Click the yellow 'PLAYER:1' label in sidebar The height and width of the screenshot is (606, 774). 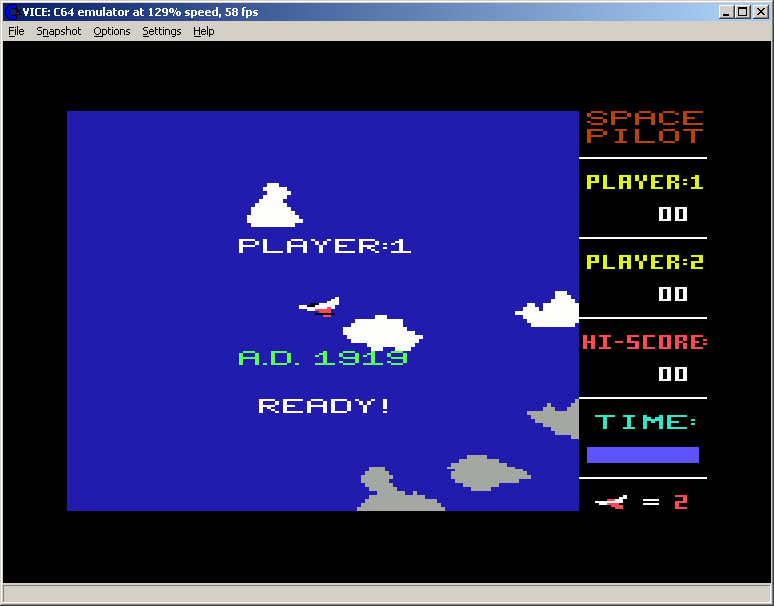click(645, 182)
